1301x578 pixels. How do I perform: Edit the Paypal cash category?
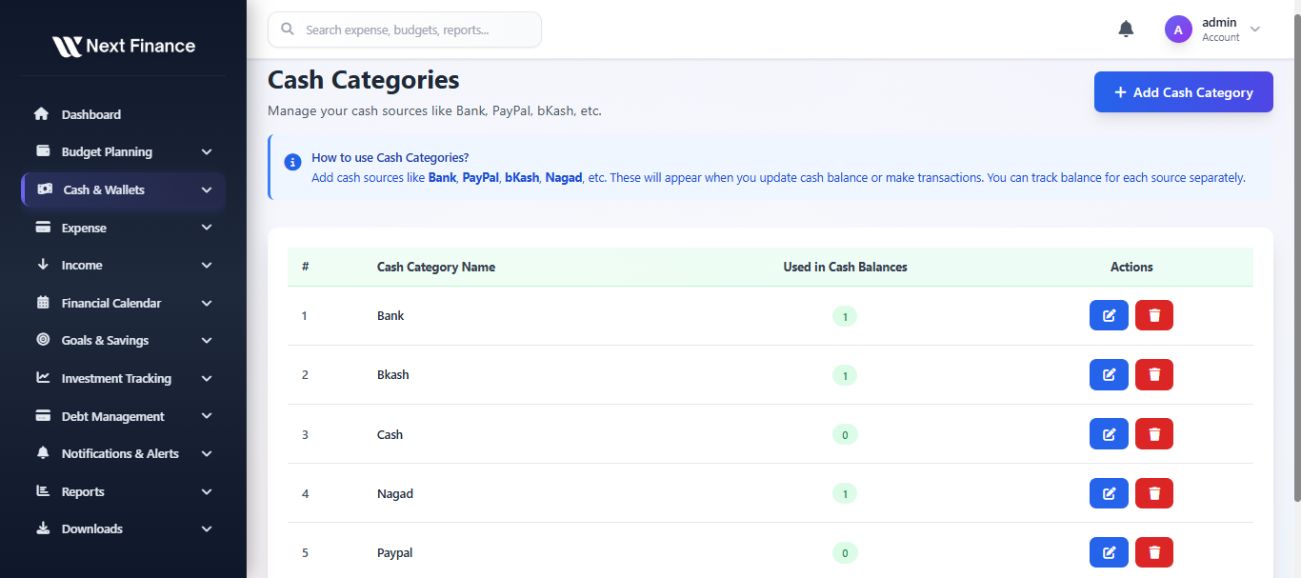[x=1108, y=552]
